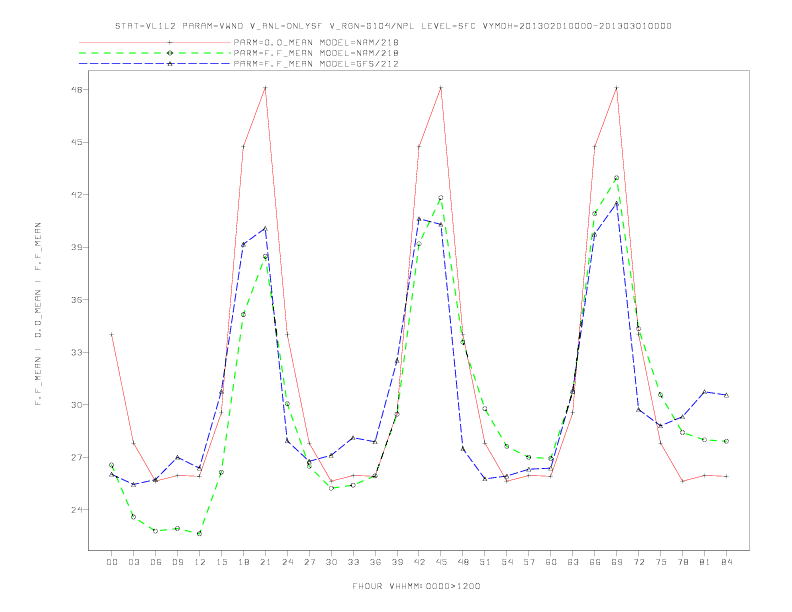Click x-axis forecast hour label 42
Viewport: 792px width, 612px height.
(x=419, y=562)
